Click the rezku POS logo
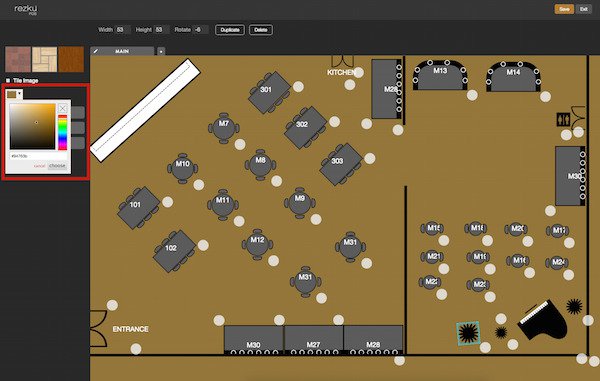This screenshot has width=600, height=381. point(26,9)
